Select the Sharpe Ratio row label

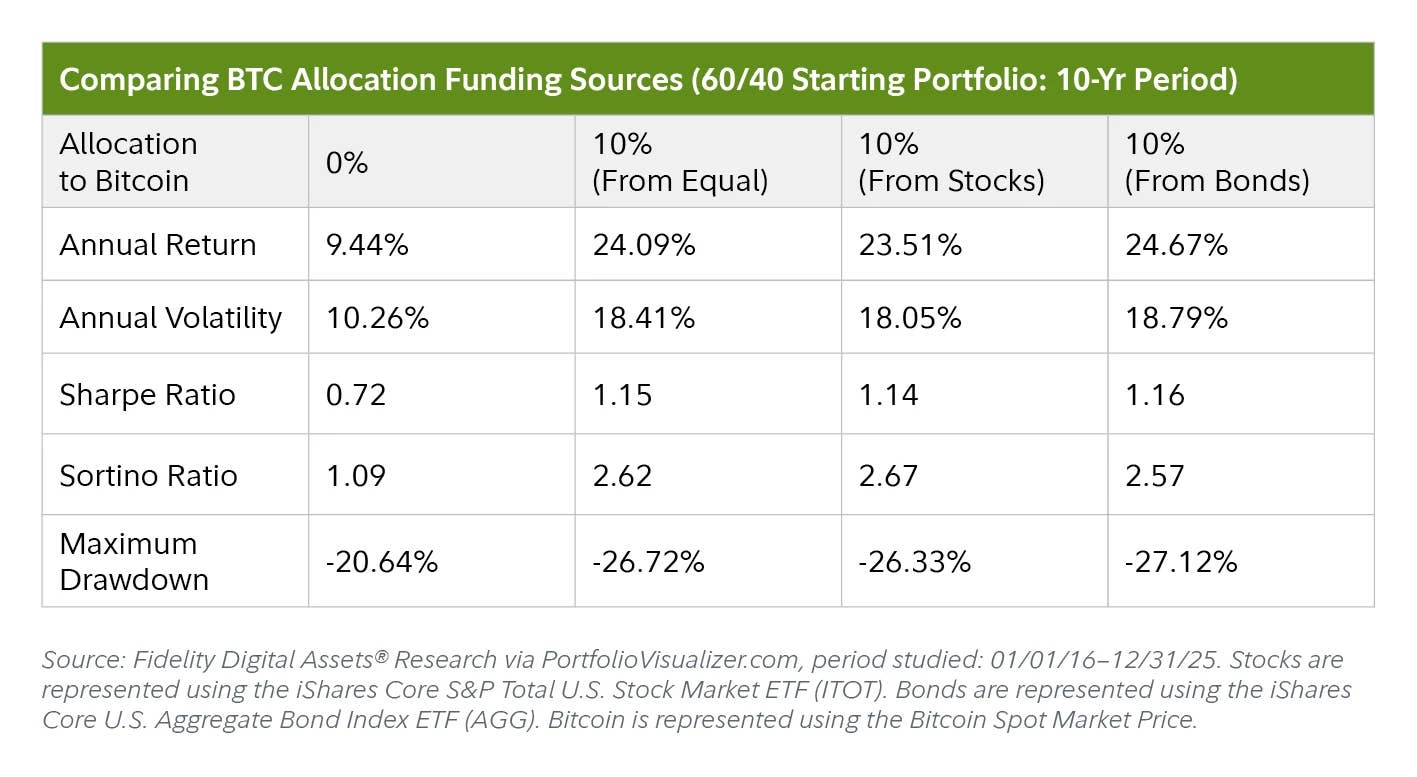pyautogui.click(x=147, y=395)
